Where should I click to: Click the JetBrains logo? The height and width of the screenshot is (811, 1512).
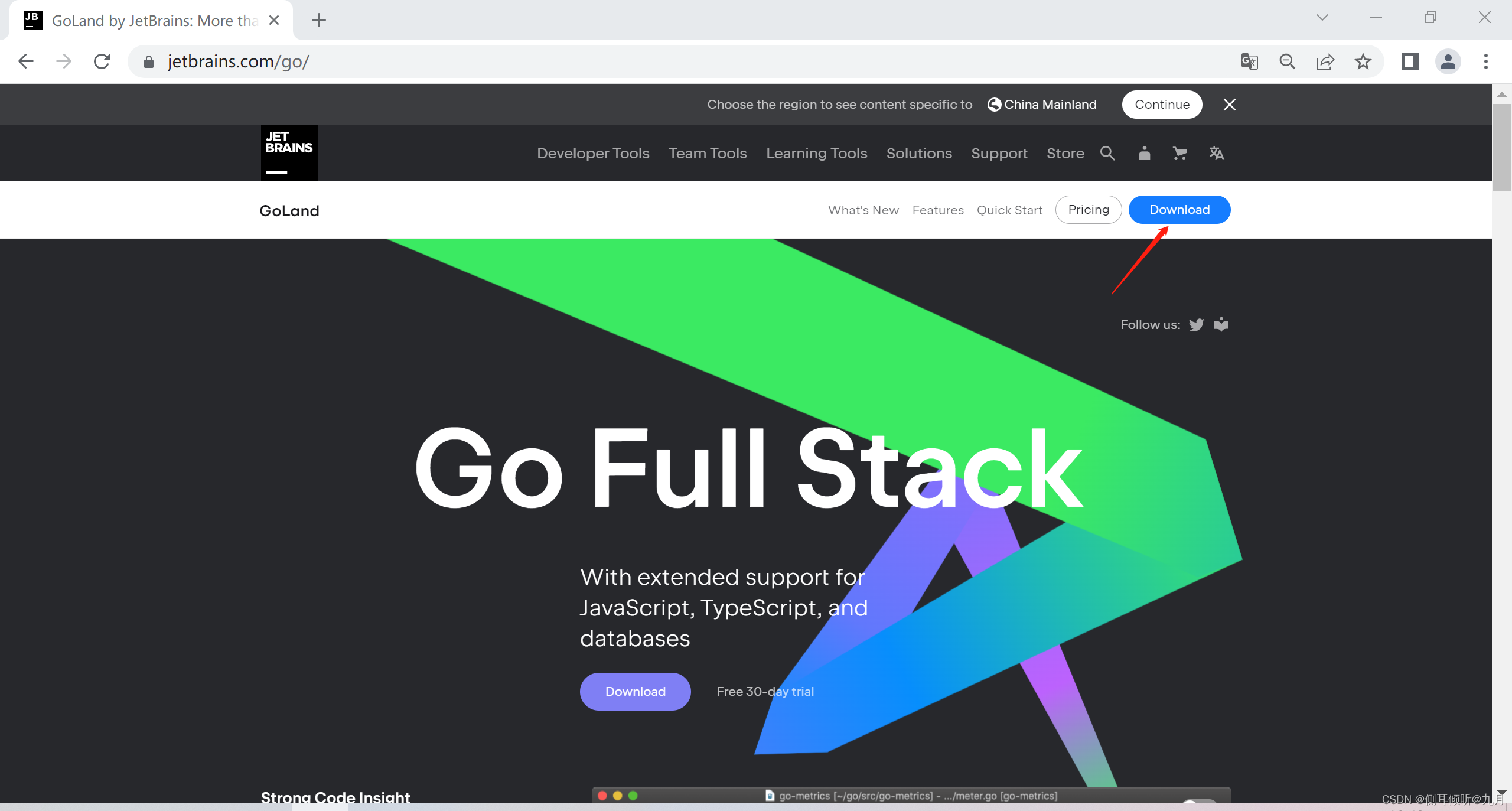pos(289,153)
